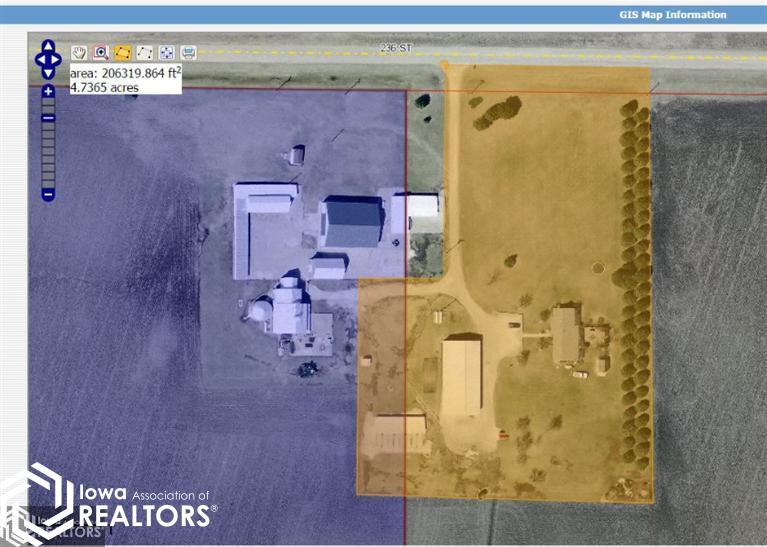767x547 pixels.
Task: Pan the map right with the arrow
Action: click(57, 59)
